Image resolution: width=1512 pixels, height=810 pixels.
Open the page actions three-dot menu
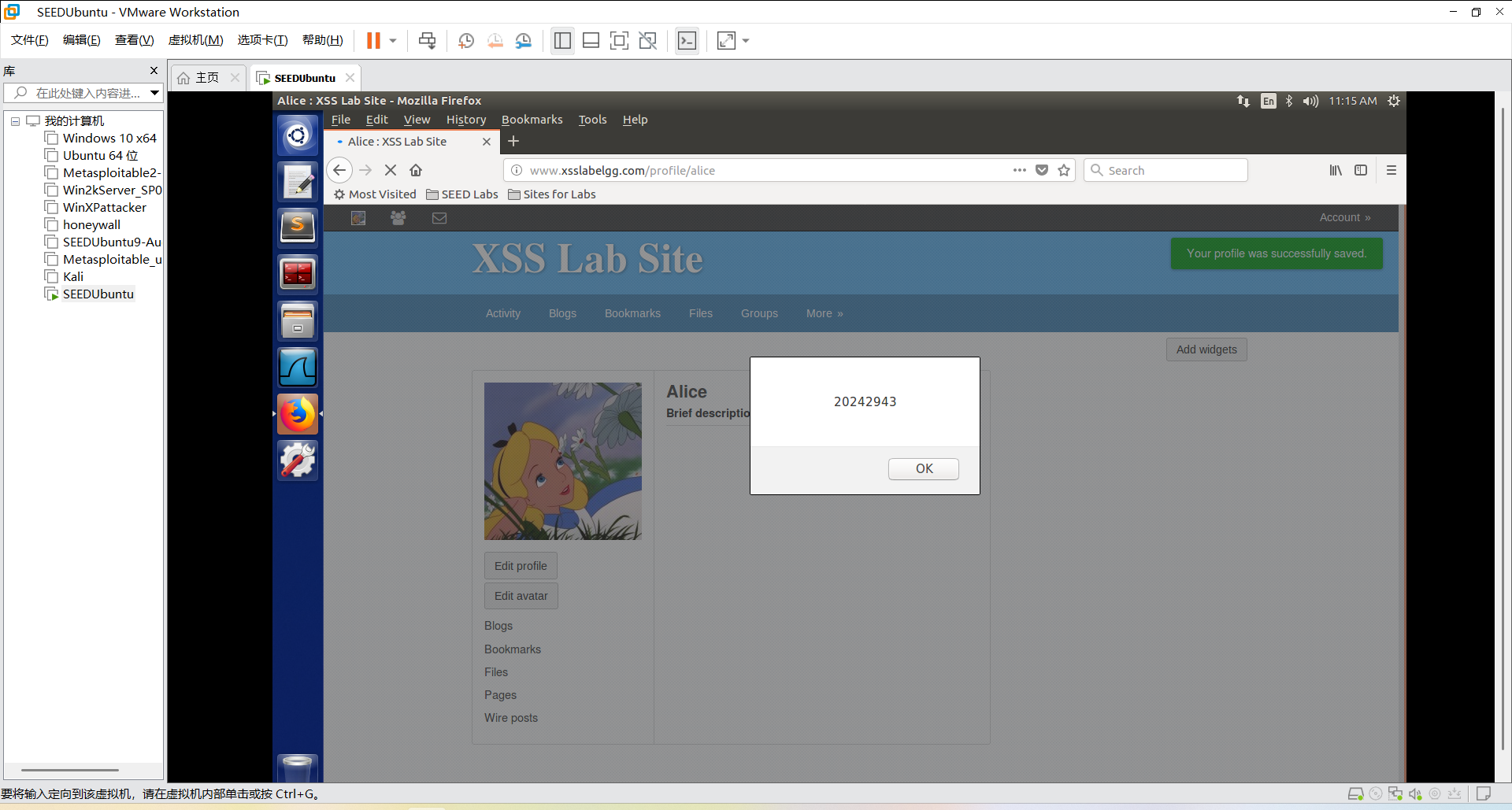(x=1020, y=170)
